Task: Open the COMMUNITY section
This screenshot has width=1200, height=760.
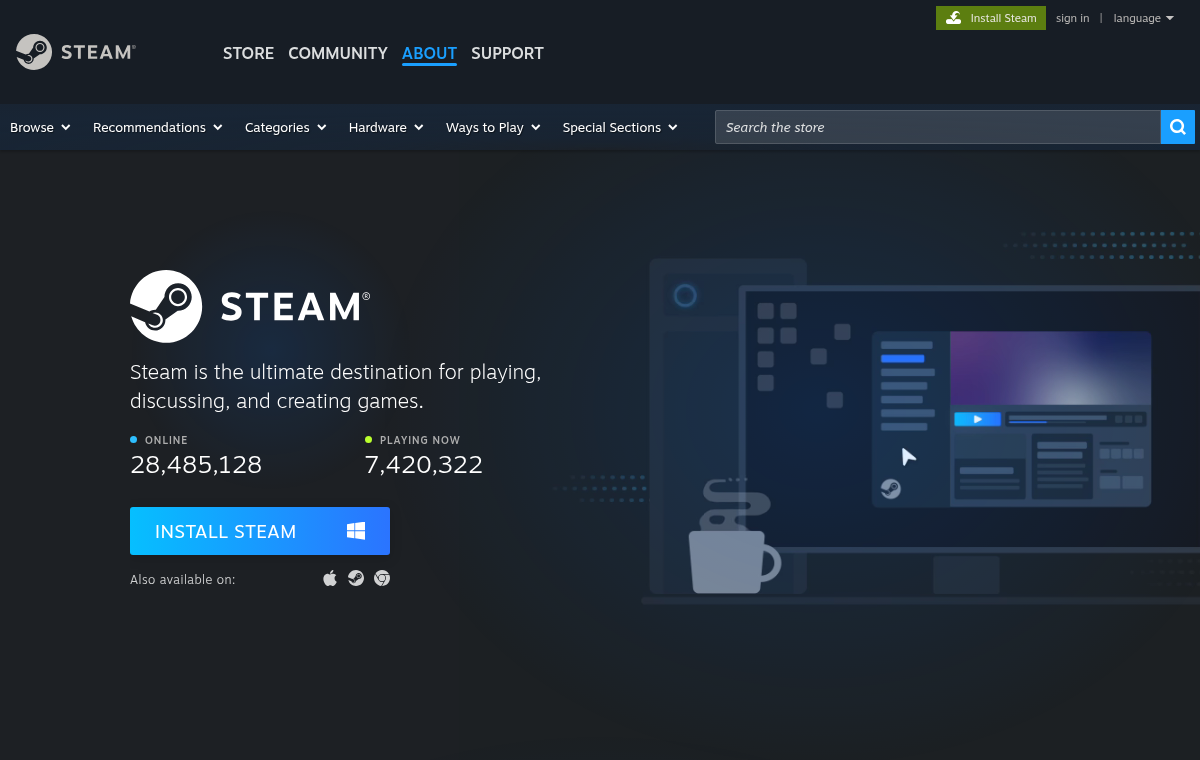Action: (338, 53)
